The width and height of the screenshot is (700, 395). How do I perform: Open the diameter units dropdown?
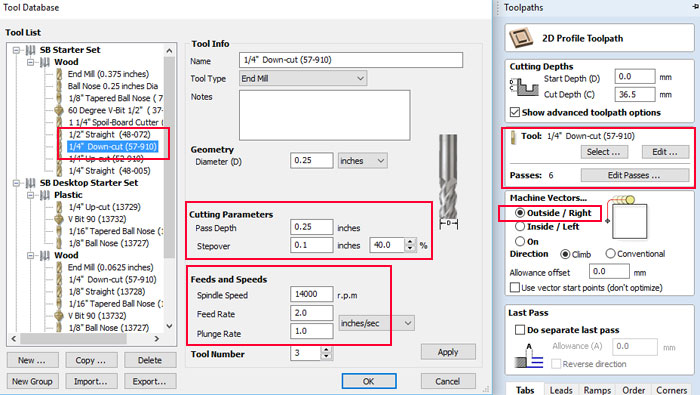pyautogui.click(x=362, y=161)
